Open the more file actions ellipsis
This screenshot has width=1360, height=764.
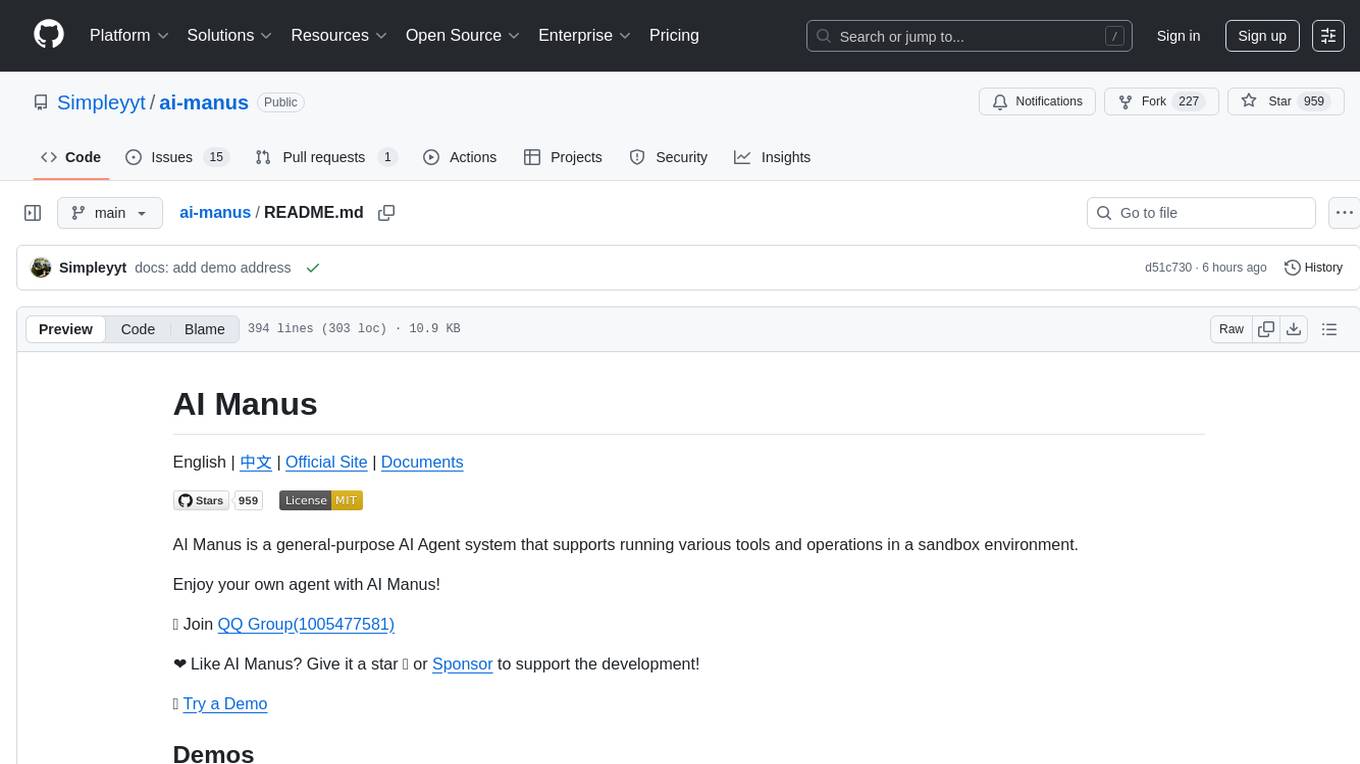(1344, 213)
